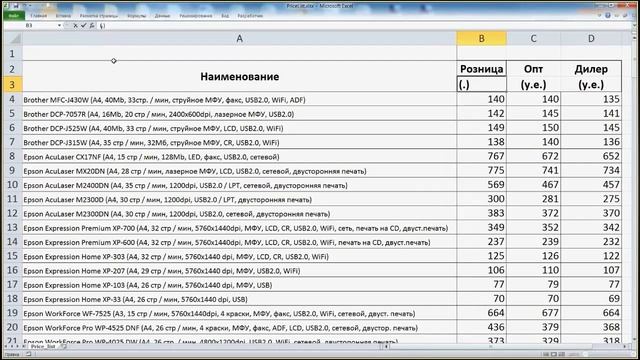This screenshot has height=360, width=640.
Task: Open the Формулы ribbon tab
Action: [136, 16]
